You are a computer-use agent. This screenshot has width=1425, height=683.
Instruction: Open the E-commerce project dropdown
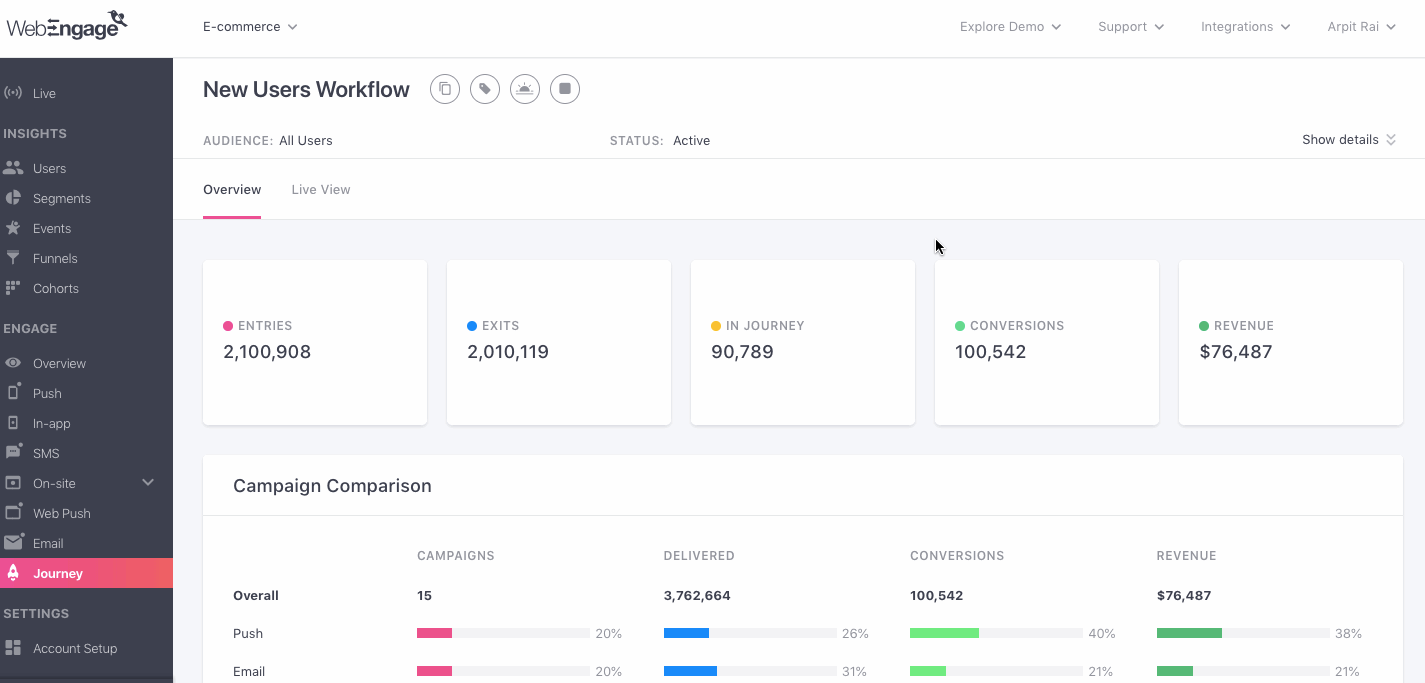click(x=250, y=27)
